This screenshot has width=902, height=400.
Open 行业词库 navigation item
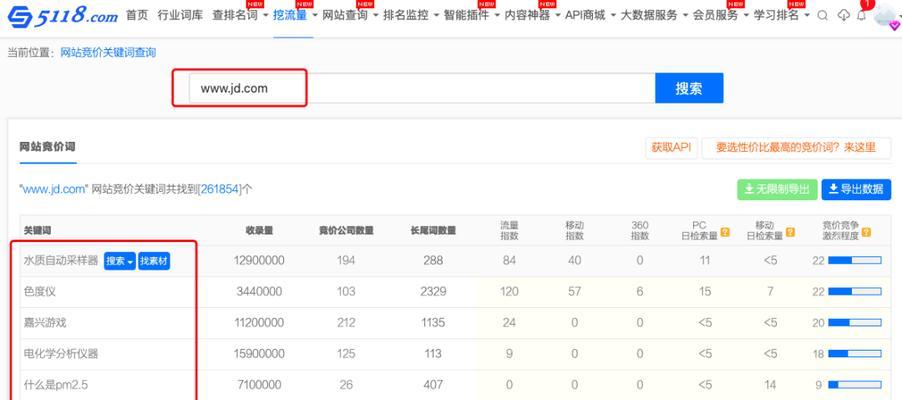[180, 16]
